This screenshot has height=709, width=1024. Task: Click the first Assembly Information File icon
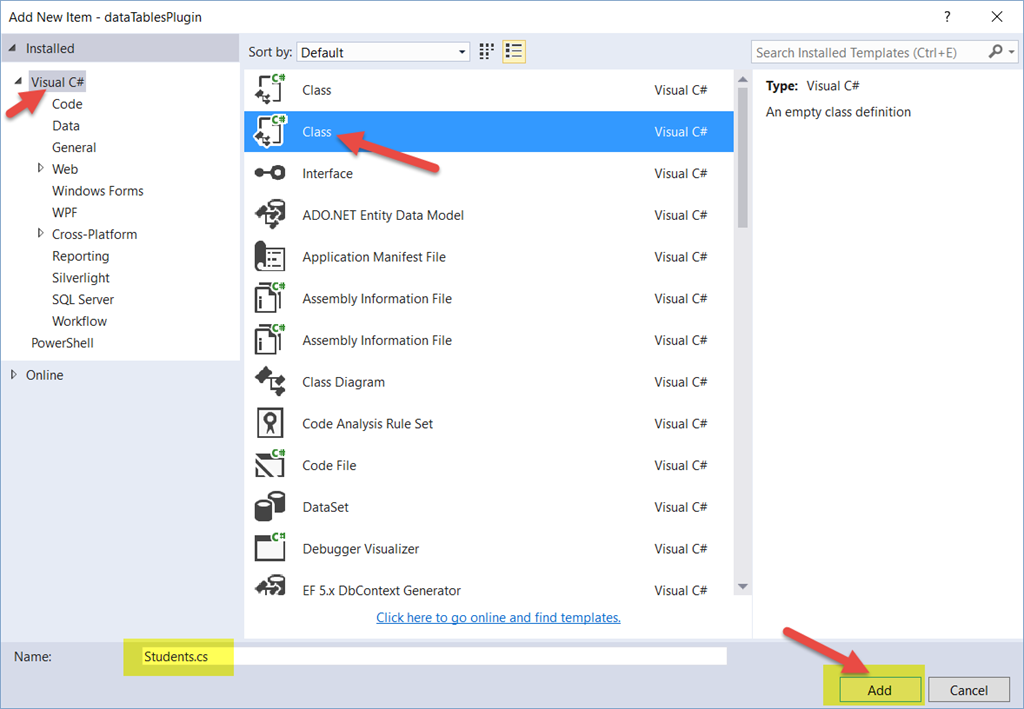tap(270, 298)
